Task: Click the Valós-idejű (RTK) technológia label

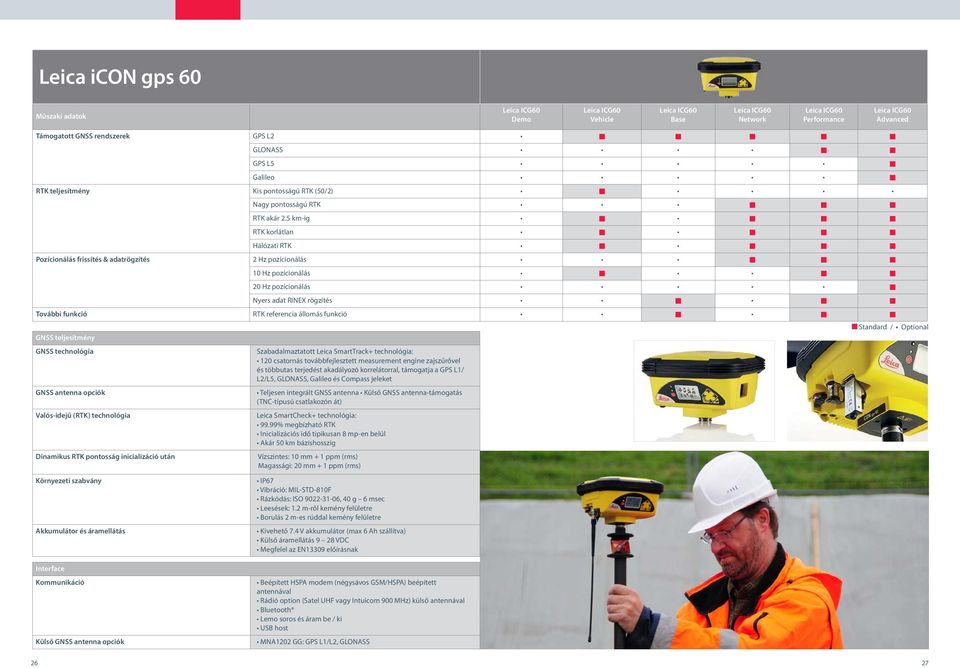Action: [83, 415]
